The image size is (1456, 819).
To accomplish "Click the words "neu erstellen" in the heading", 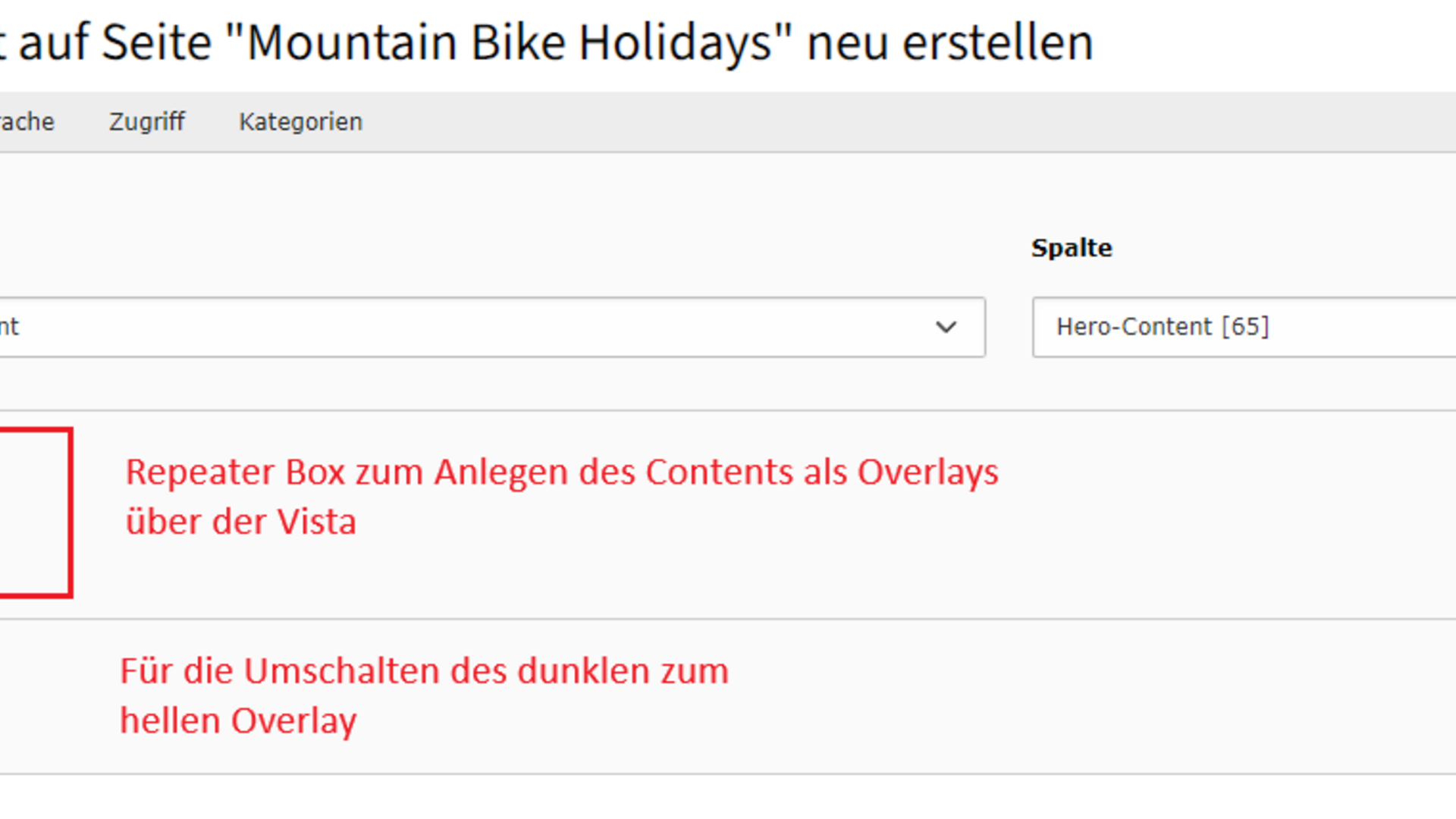I will [x=949, y=42].
